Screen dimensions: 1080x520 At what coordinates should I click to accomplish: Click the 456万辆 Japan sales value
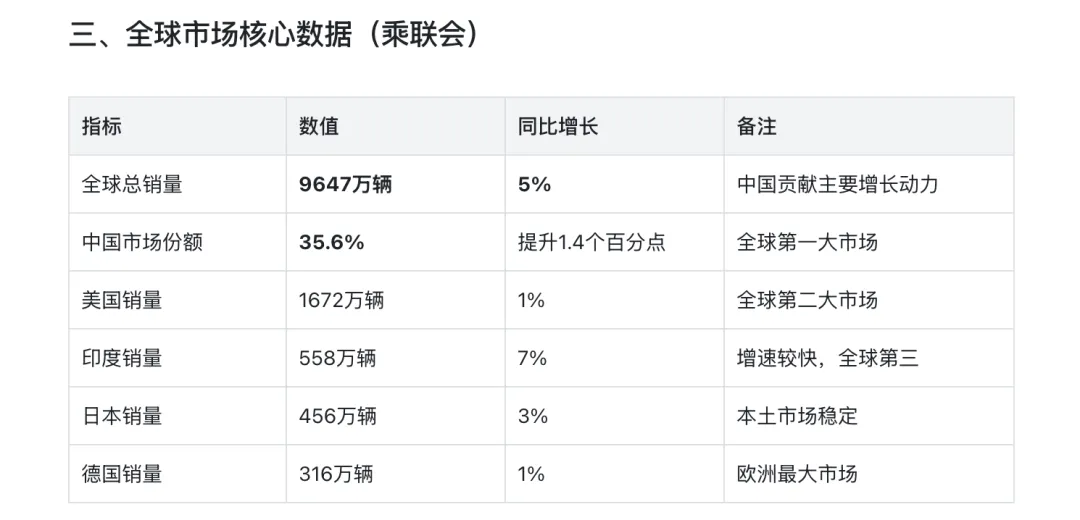(x=337, y=416)
